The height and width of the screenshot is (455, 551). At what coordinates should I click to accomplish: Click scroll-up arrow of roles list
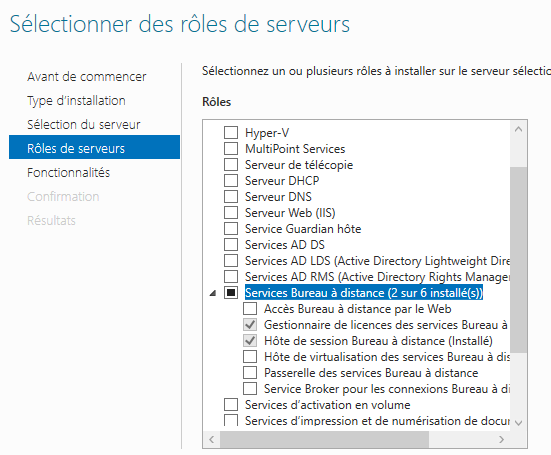(x=518, y=129)
